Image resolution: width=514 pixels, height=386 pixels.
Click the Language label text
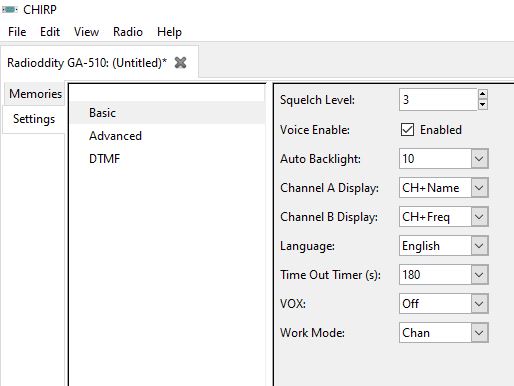pos(307,246)
